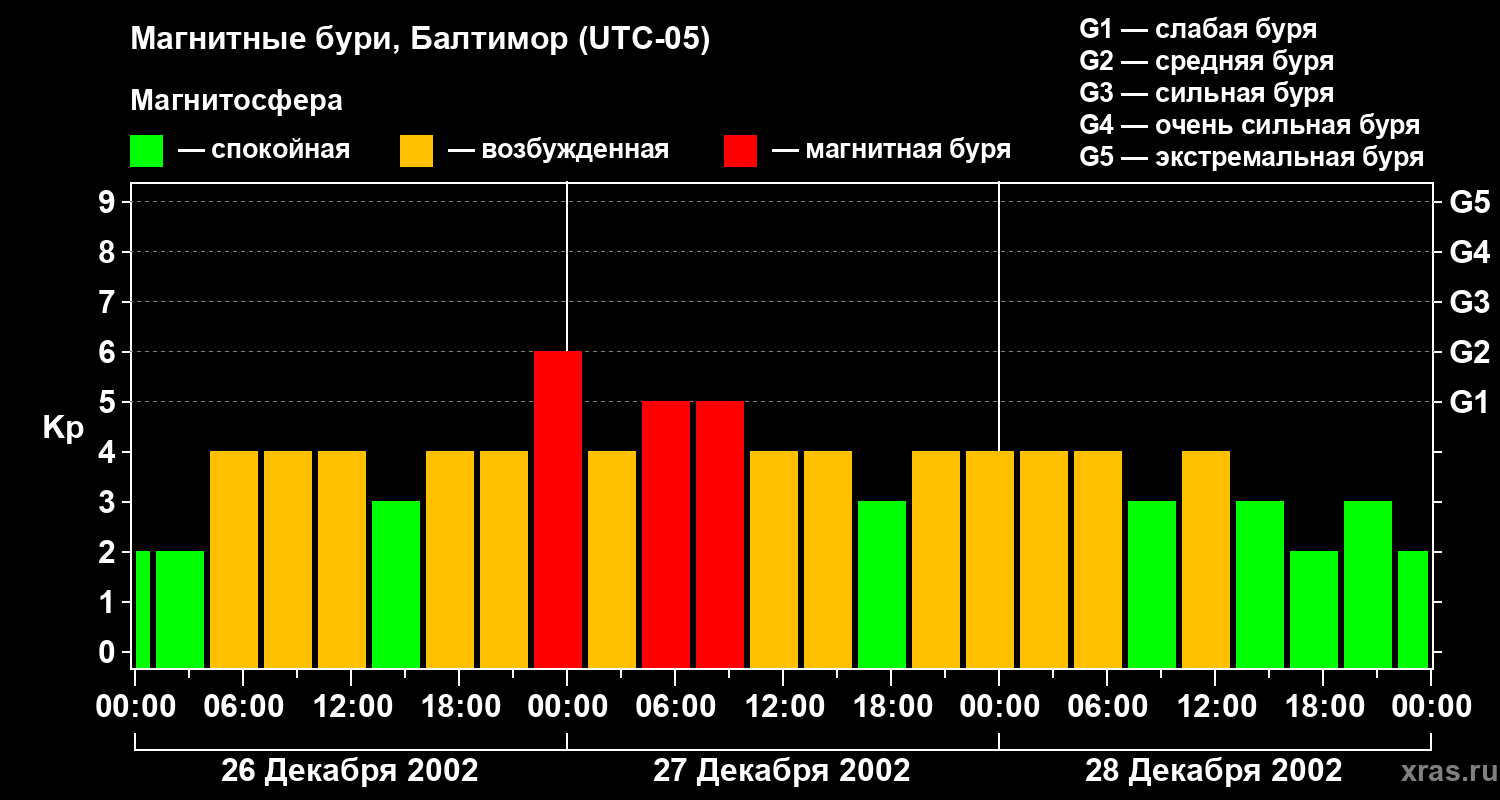This screenshot has height=800, width=1500.
Task: Click the G2 tick label on right axis
Action: [x=1469, y=352]
